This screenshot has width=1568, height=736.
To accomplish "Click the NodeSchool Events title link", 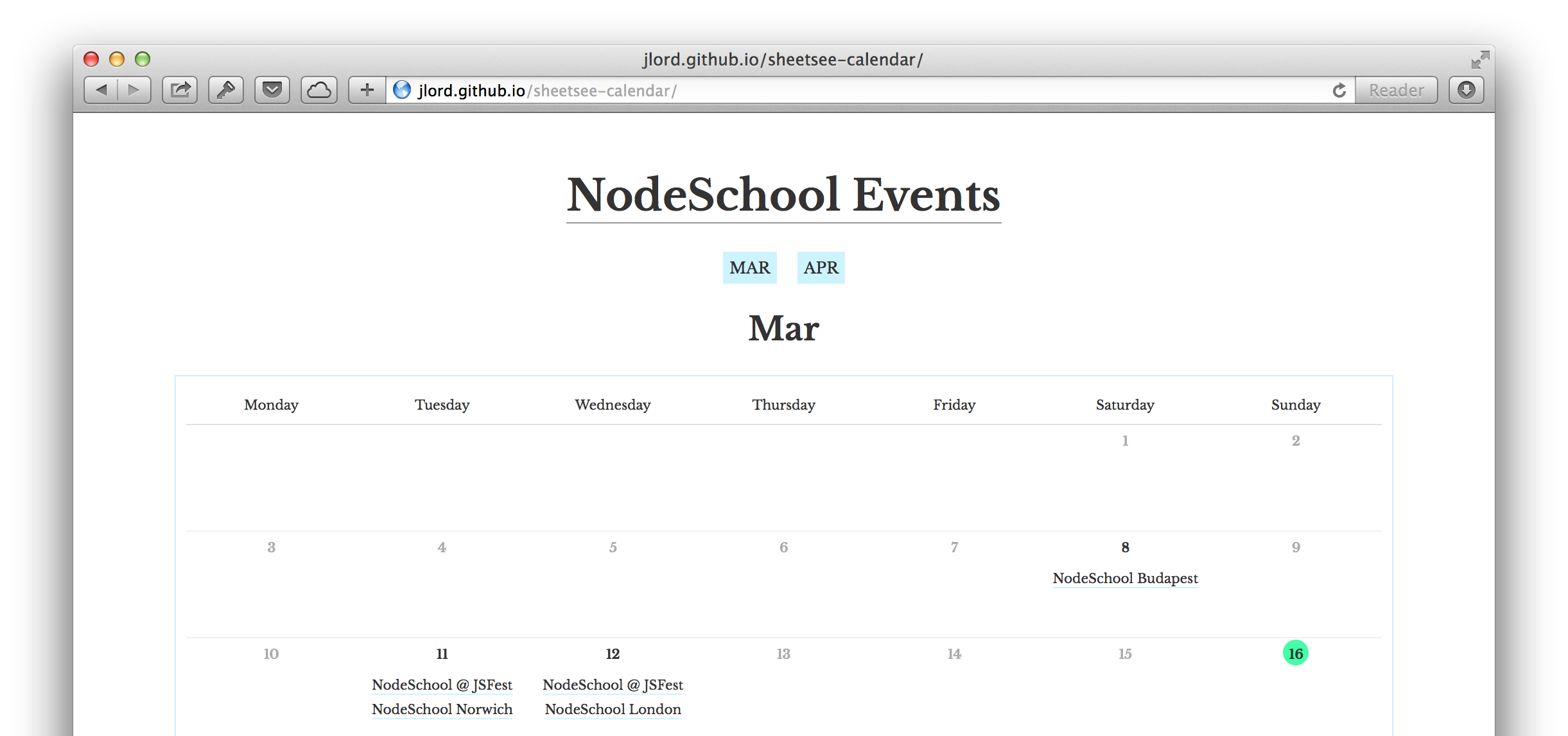I will click(x=783, y=195).
